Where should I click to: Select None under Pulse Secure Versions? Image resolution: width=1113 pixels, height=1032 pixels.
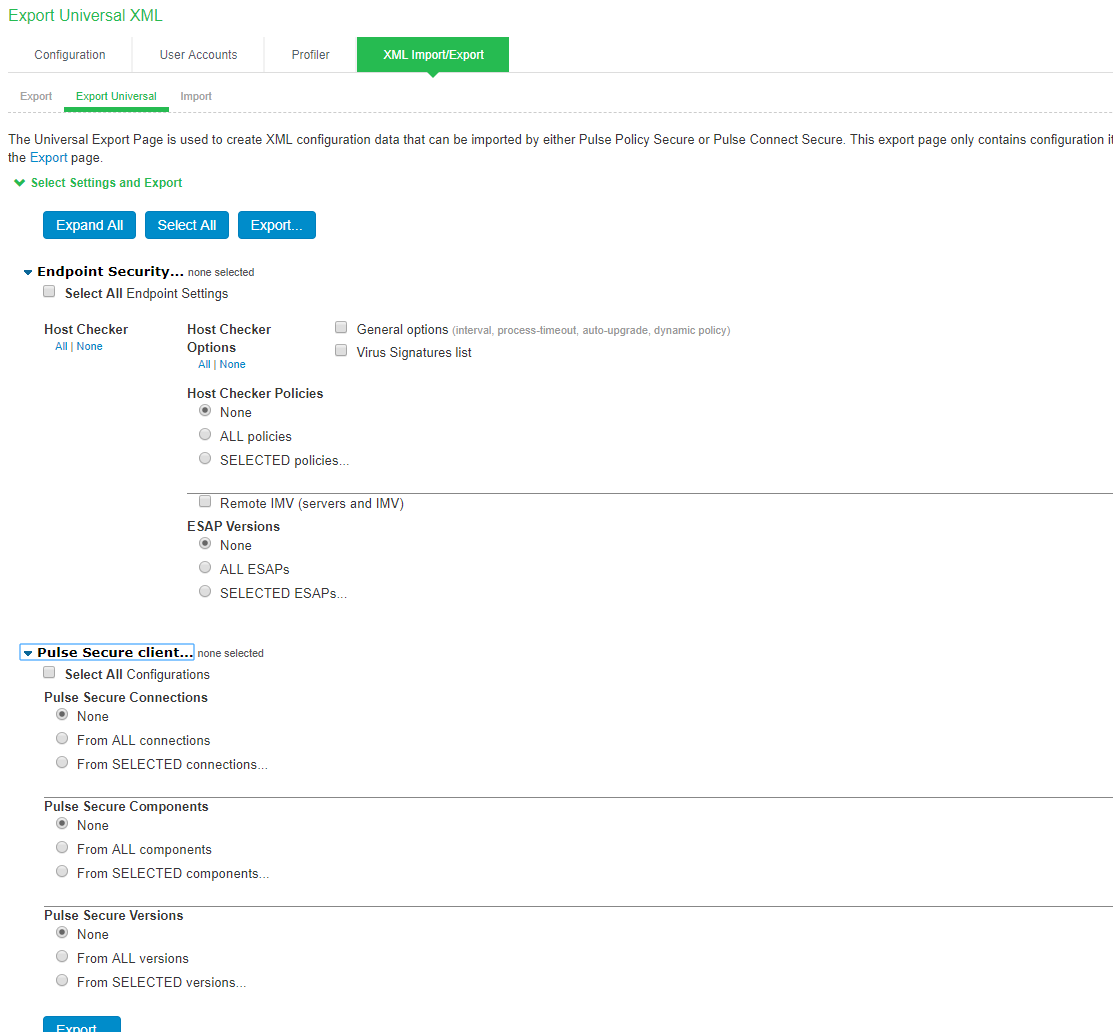tap(62, 933)
